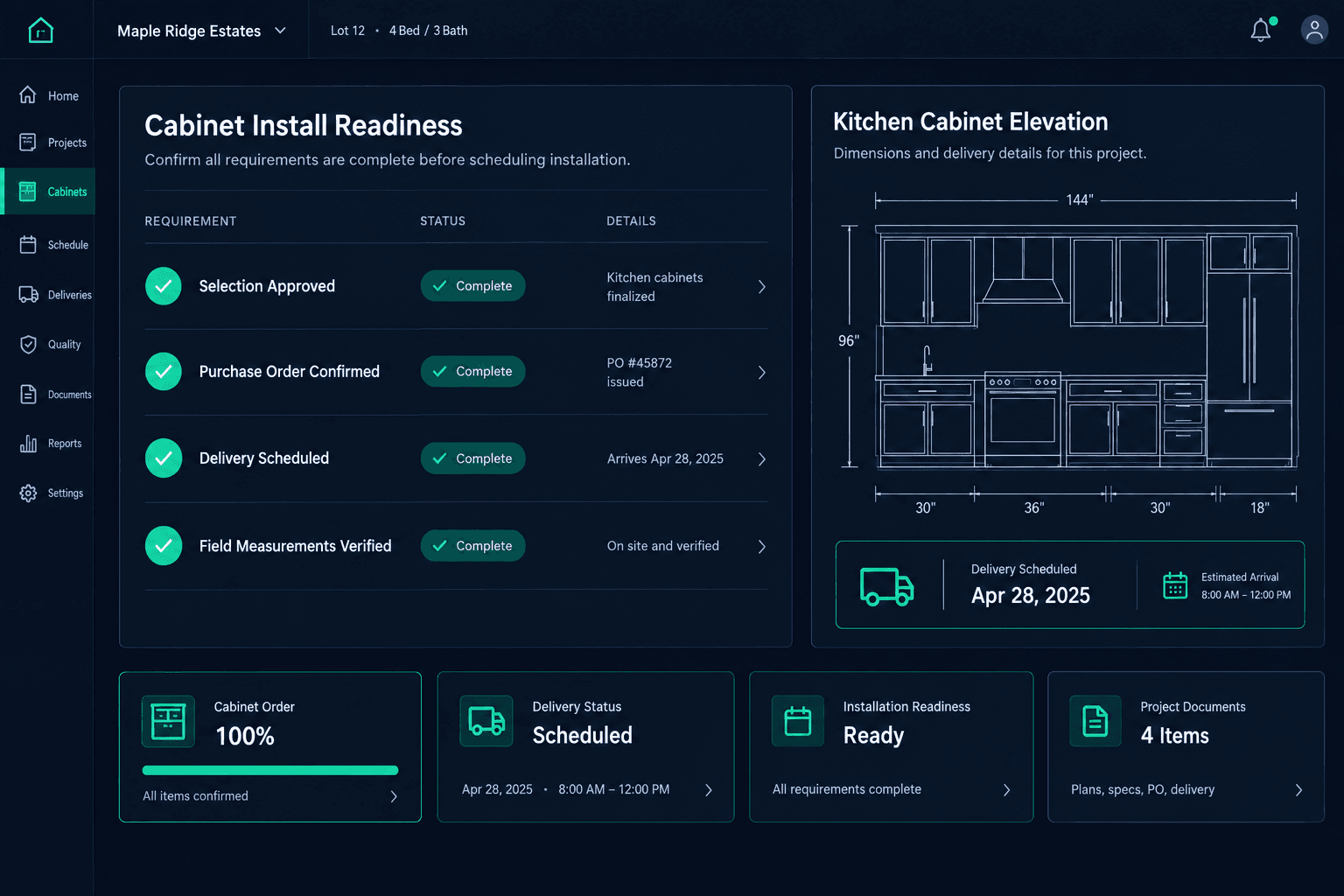
Task: Click Complete badge for Field Measurements Verified
Action: coord(472,546)
